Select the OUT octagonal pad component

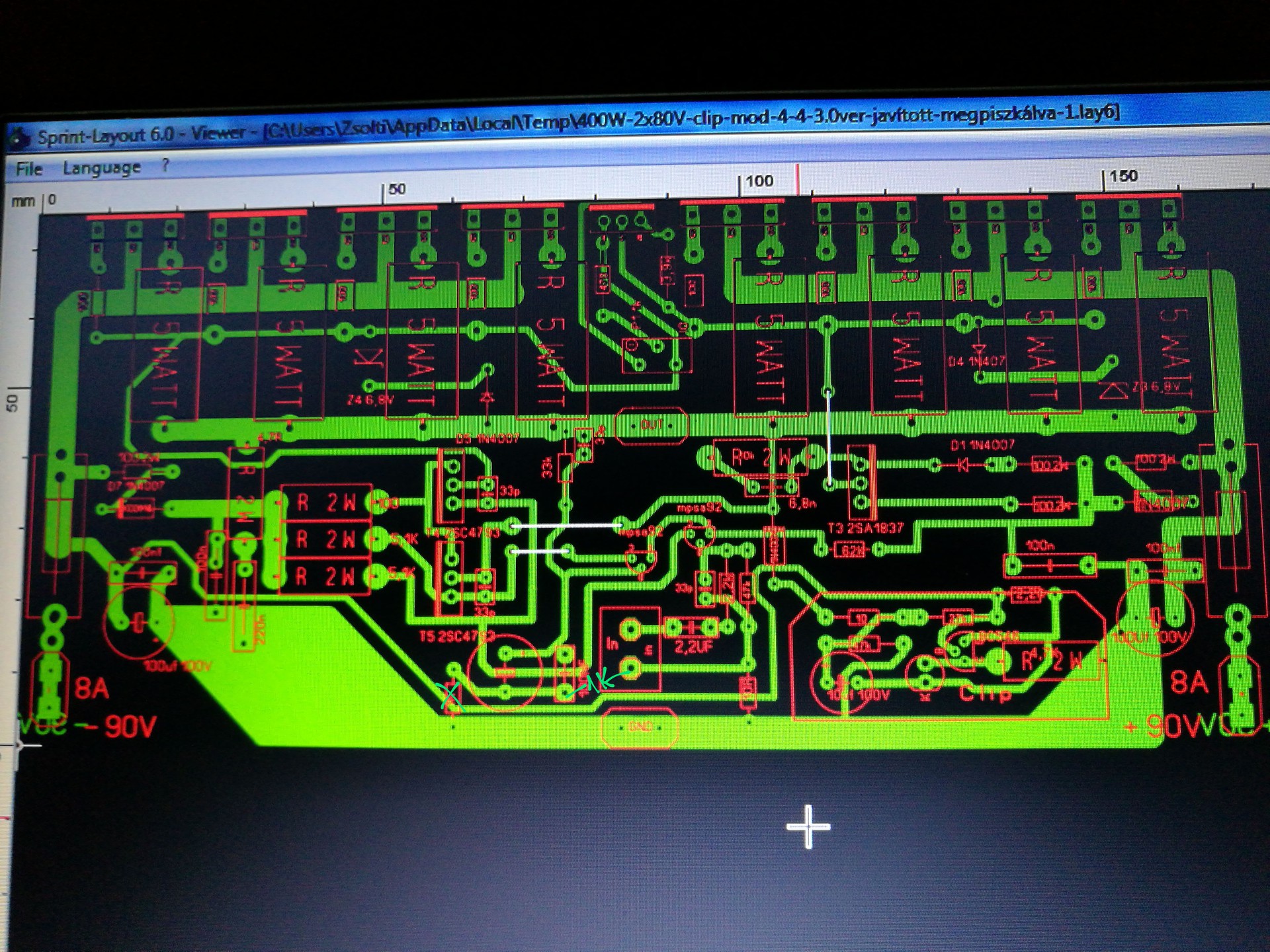click(652, 425)
